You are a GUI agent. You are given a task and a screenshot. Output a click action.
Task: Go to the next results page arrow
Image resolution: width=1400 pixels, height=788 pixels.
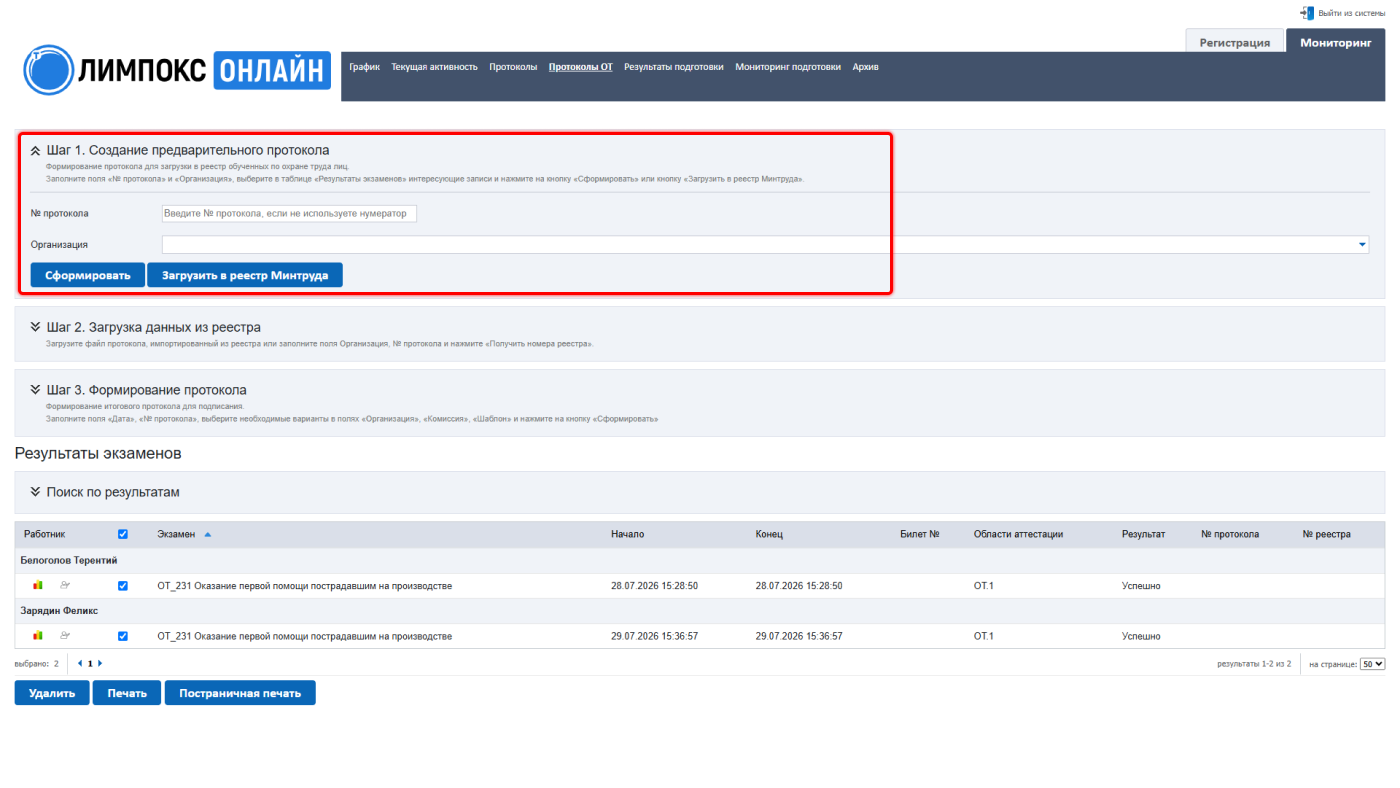coord(100,663)
